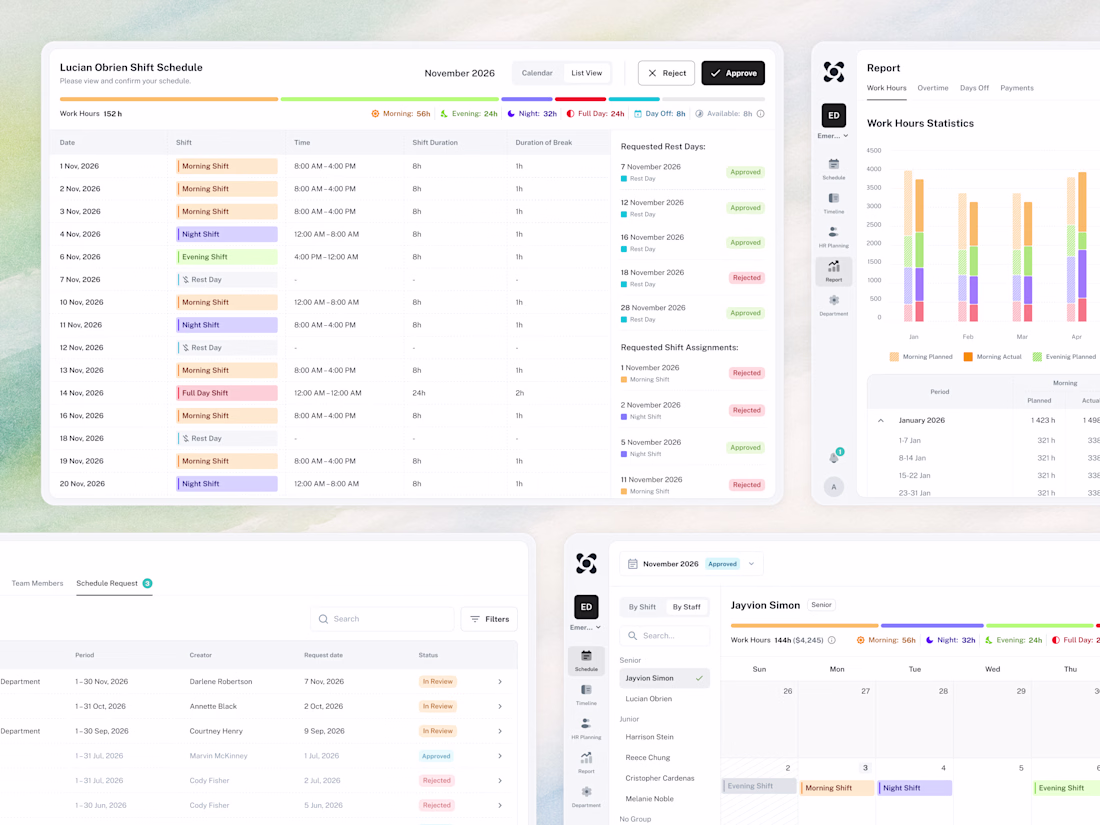The image size is (1100, 825).
Task: Click the Night 32h moon icon
Action: coord(511,114)
